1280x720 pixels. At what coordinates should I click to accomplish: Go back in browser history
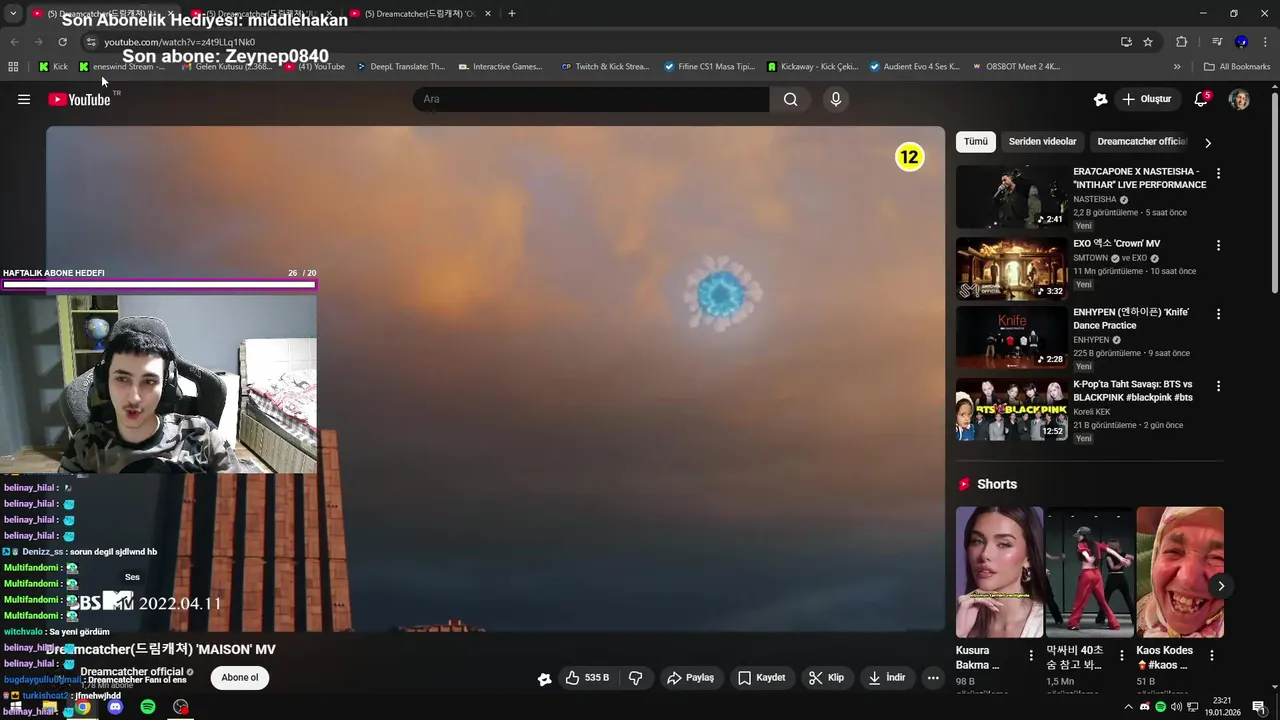(14, 42)
